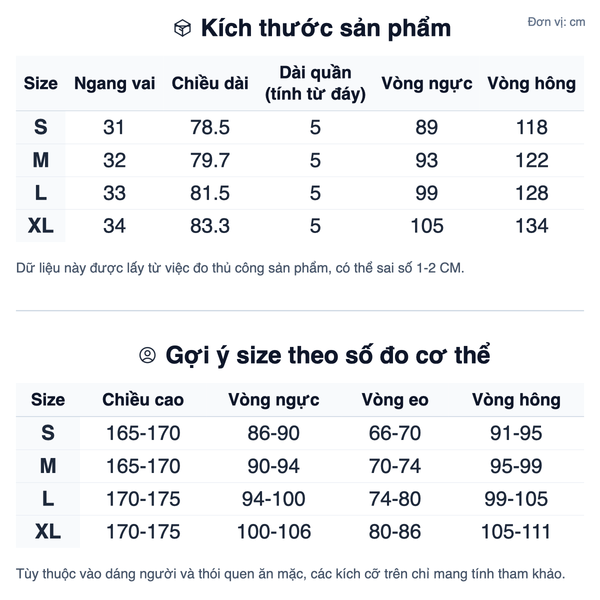The width and height of the screenshot is (600, 600).
Task: Select the Vòng ngực header in product table
Action: click(427, 84)
